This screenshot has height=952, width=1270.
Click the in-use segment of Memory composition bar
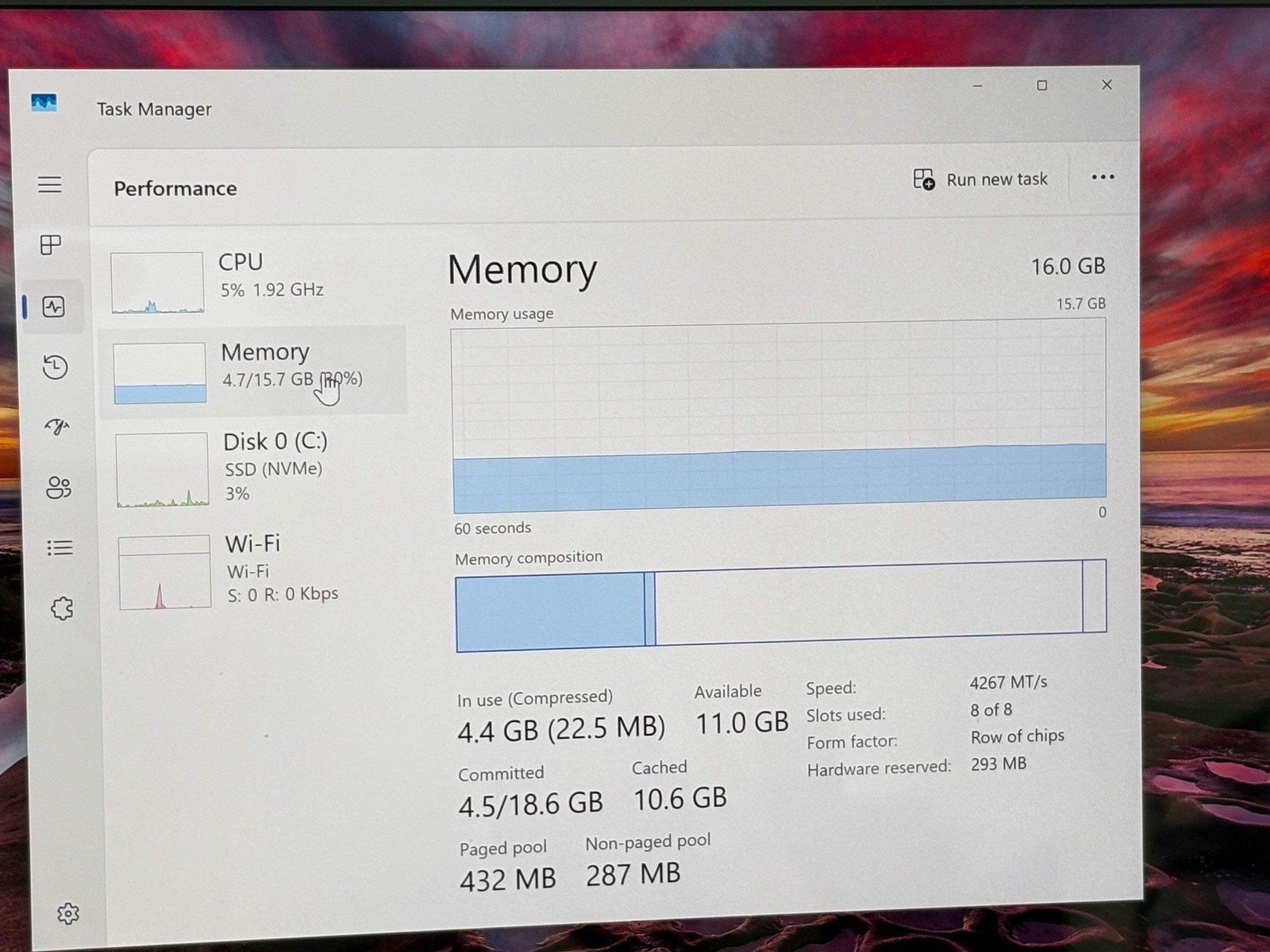(x=550, y=612)
